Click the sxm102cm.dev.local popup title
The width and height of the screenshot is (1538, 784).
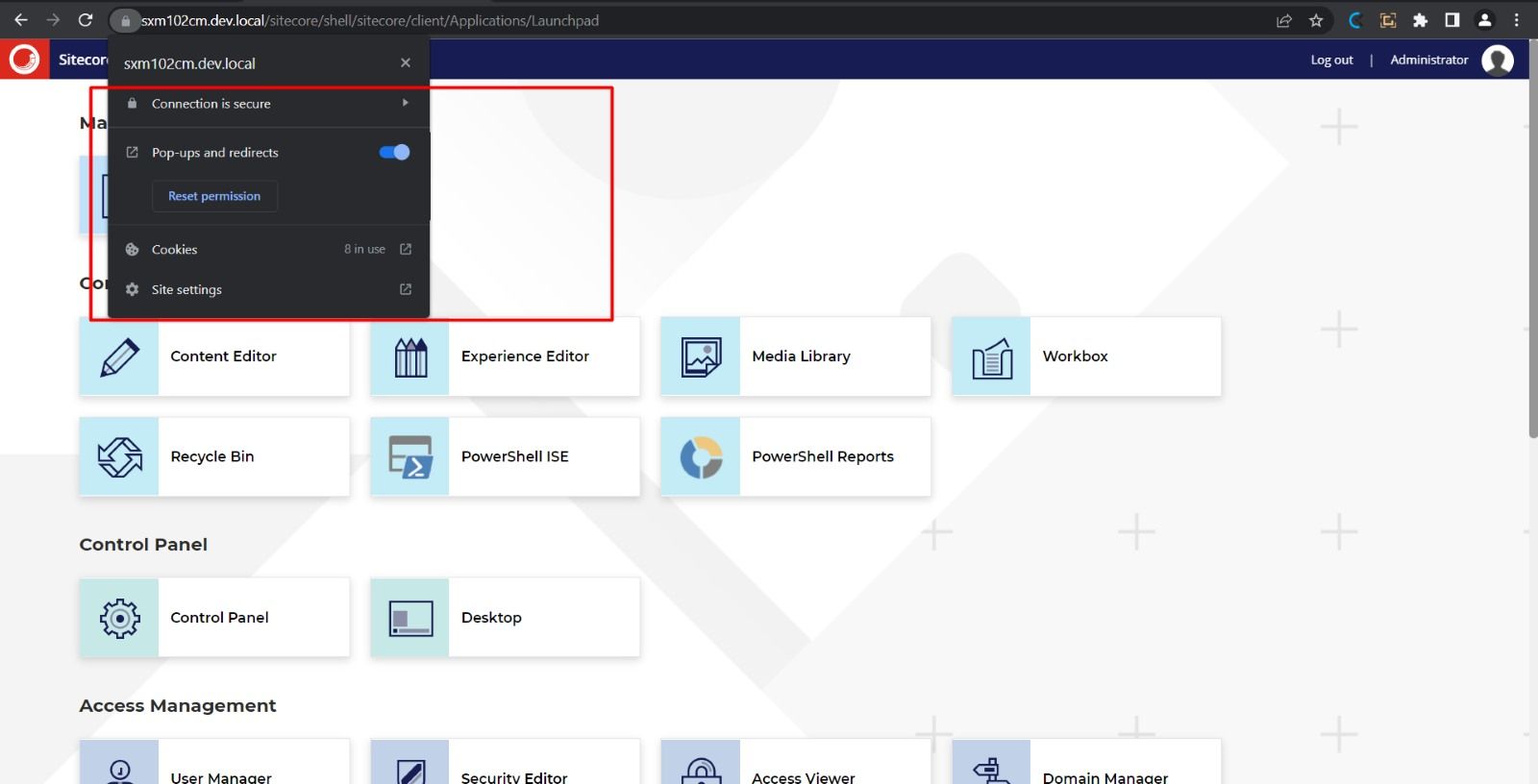click(x=189, y=63)
